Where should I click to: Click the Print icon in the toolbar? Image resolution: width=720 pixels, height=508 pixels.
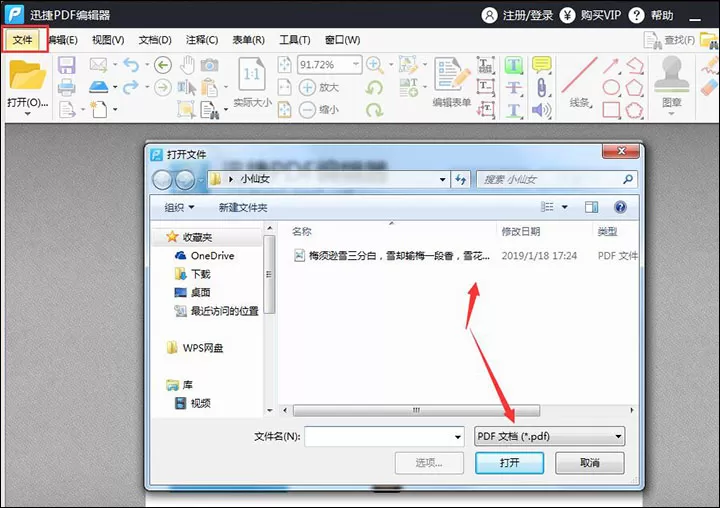coord(67,87)
